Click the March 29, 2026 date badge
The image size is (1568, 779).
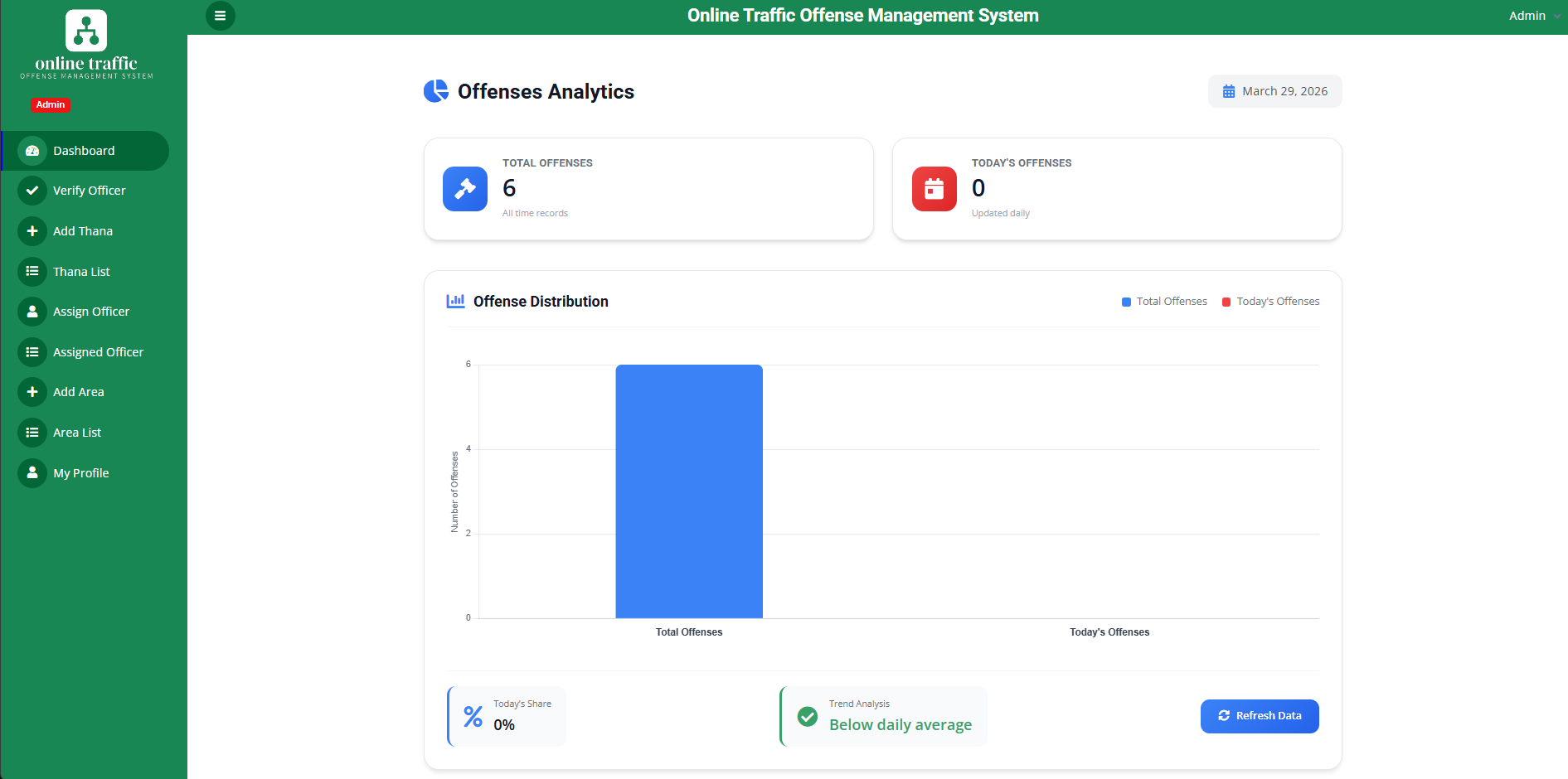click(1274, 91)
